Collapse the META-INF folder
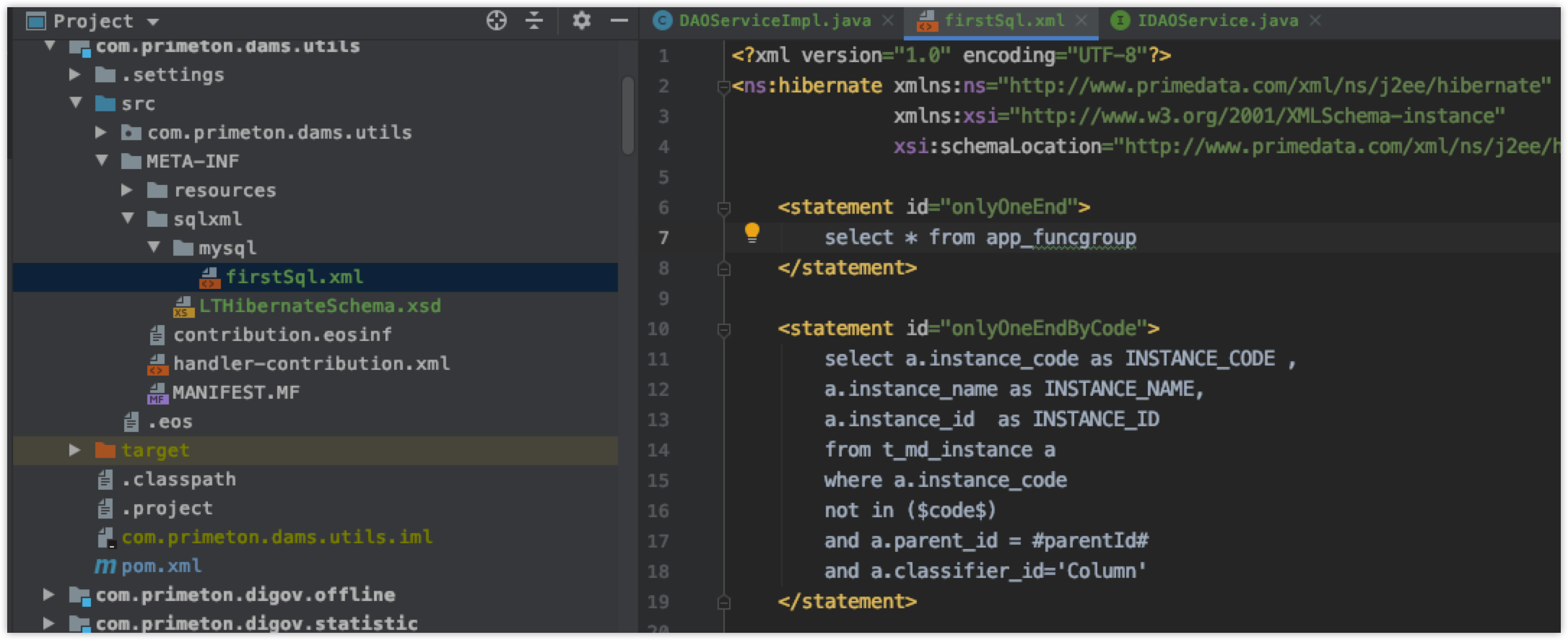The height and width of the screenshot is (640, 1568). pyautogui.click(x=102, y=161)
